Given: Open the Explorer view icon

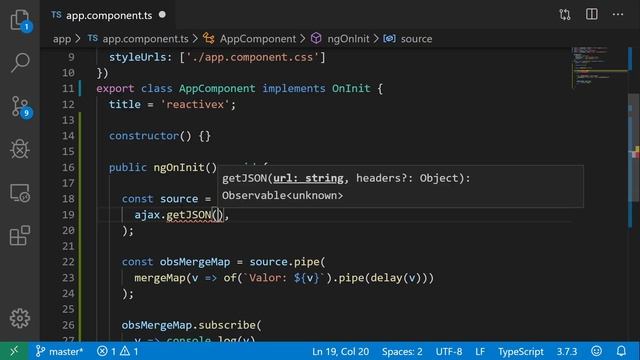Looking at the screenshot, I should tap(20, 19).
